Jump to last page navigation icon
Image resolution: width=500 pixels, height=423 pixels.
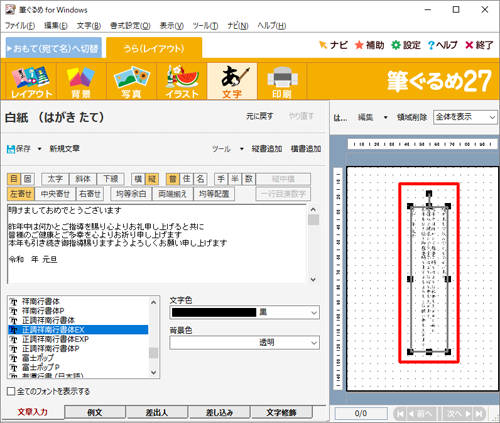479,414
